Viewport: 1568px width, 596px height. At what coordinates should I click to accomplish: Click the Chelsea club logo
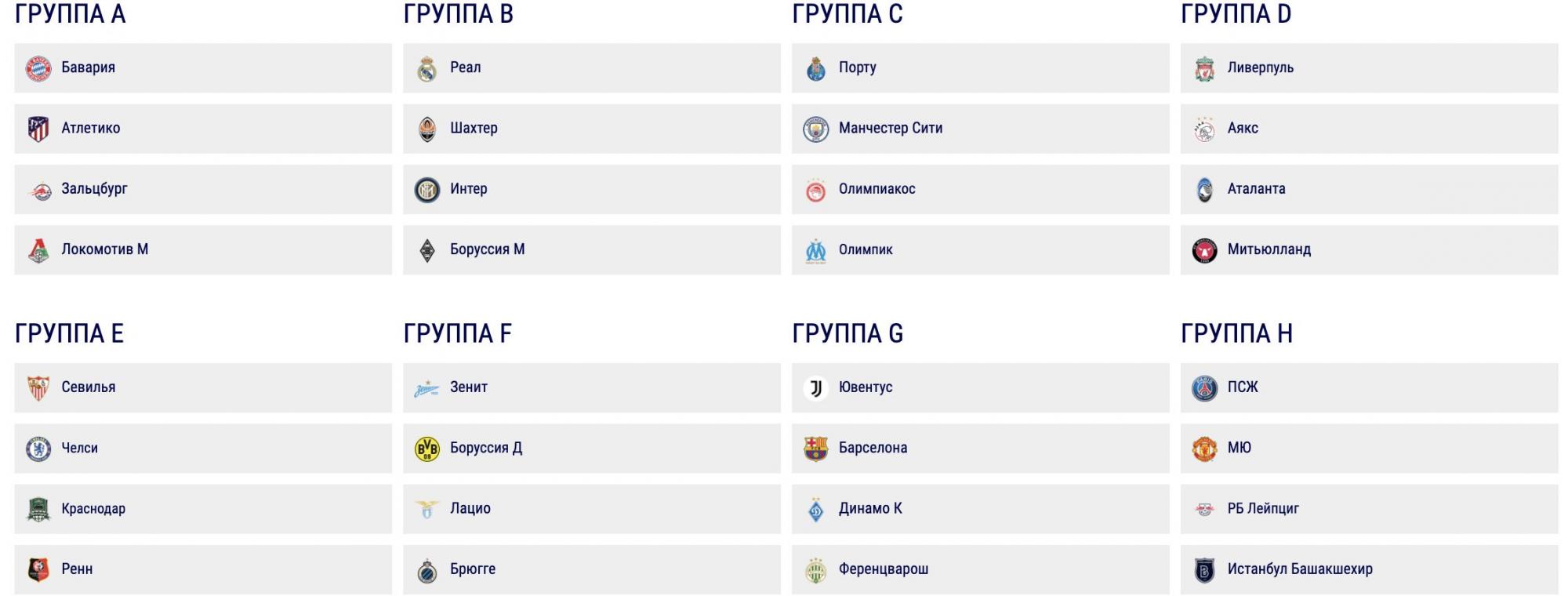pos(38,449)
